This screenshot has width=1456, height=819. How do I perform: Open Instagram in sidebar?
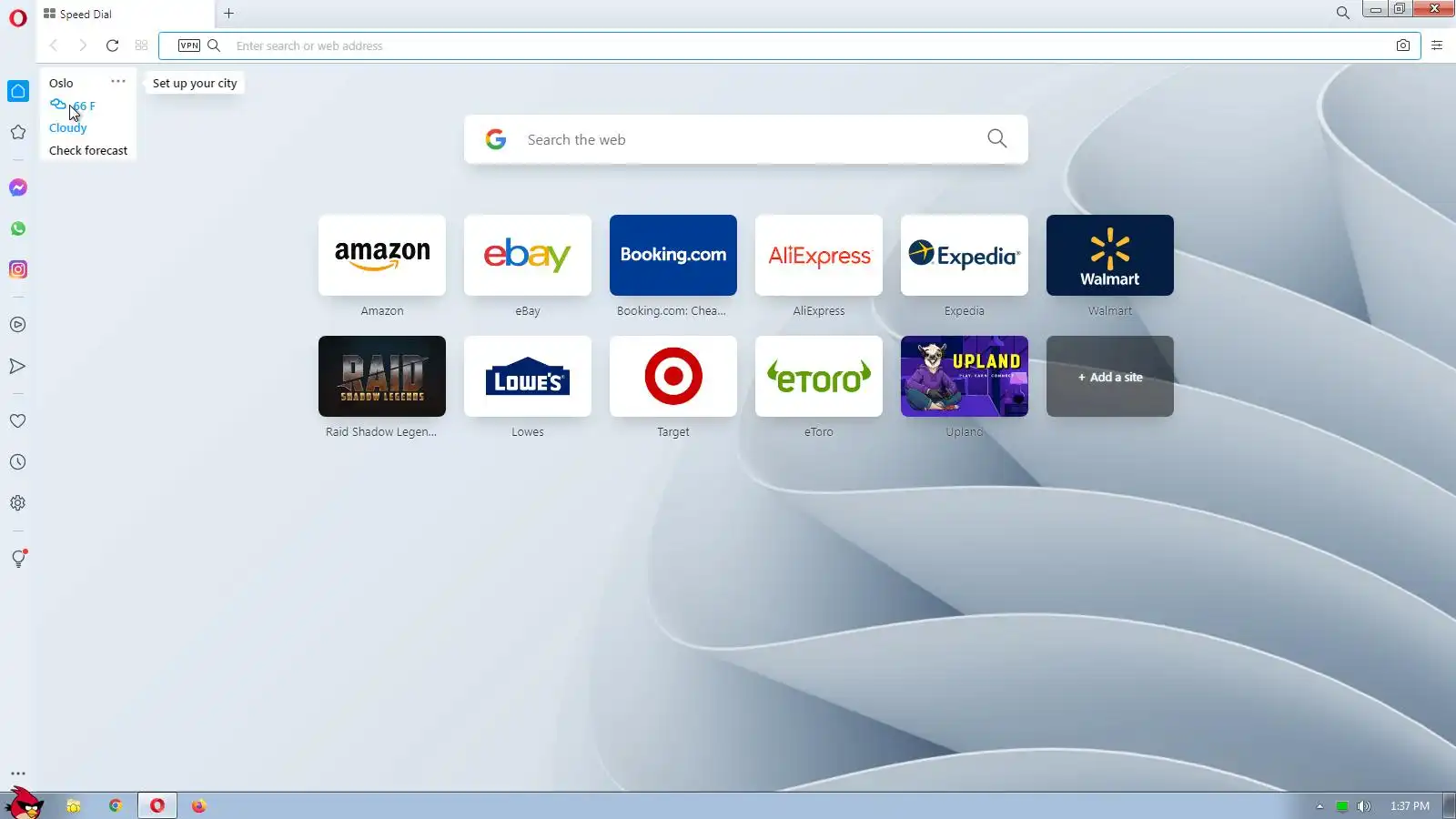[x=18, y=269]
